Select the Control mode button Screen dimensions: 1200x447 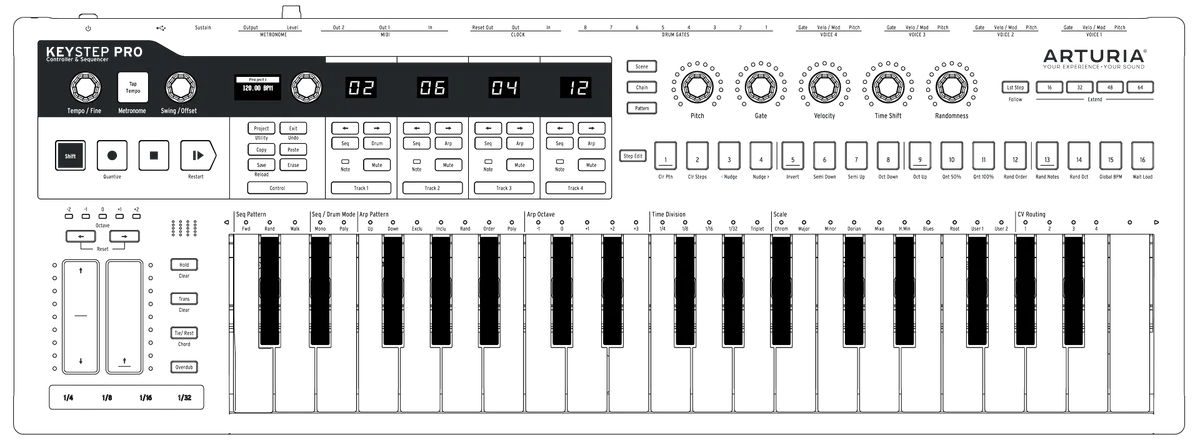pos(277,188)
